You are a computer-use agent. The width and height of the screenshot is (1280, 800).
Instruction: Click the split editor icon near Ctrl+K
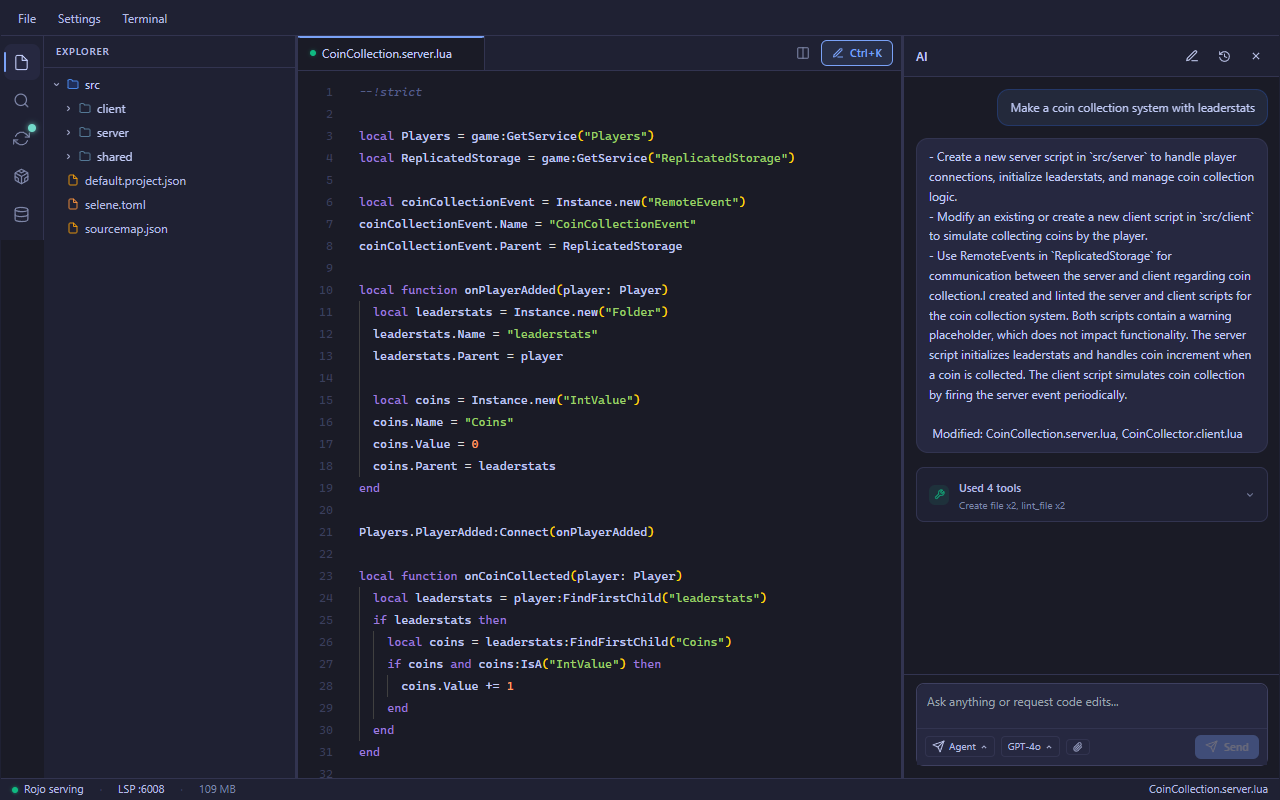(x=802, y=53)
